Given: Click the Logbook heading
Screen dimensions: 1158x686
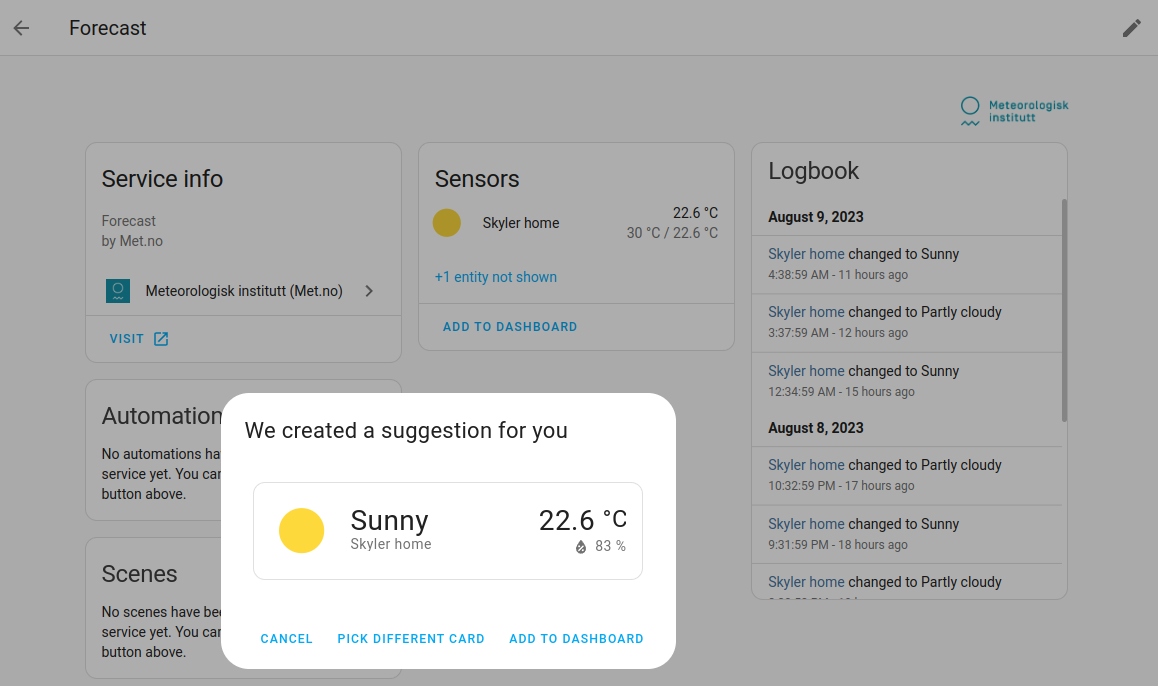Looking at the screenshot, I should click(813, 171).
